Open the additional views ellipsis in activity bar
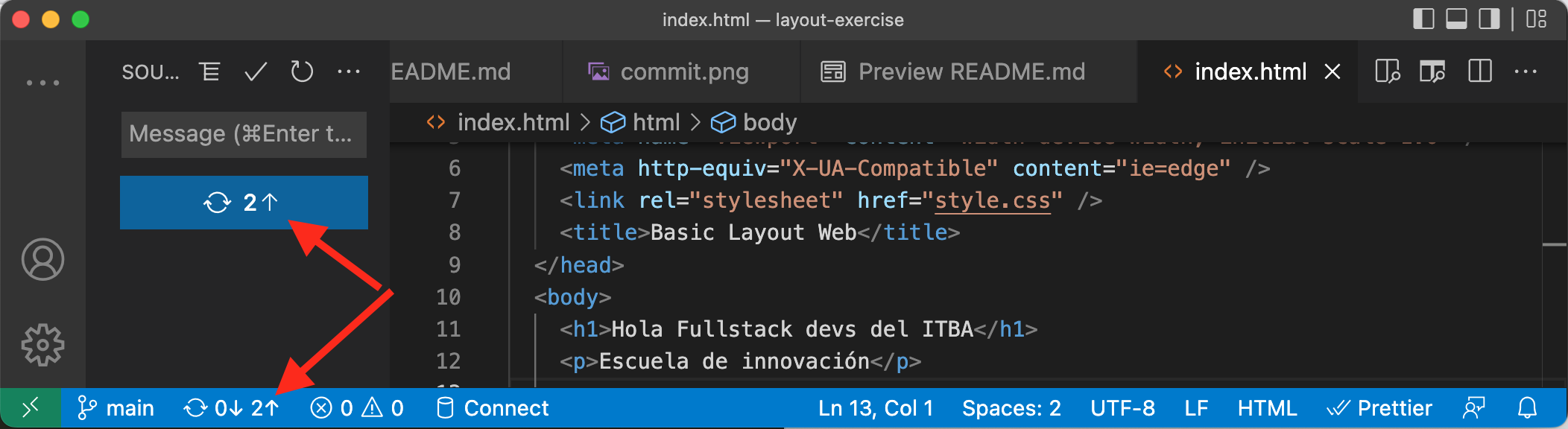 click(42, 83)
